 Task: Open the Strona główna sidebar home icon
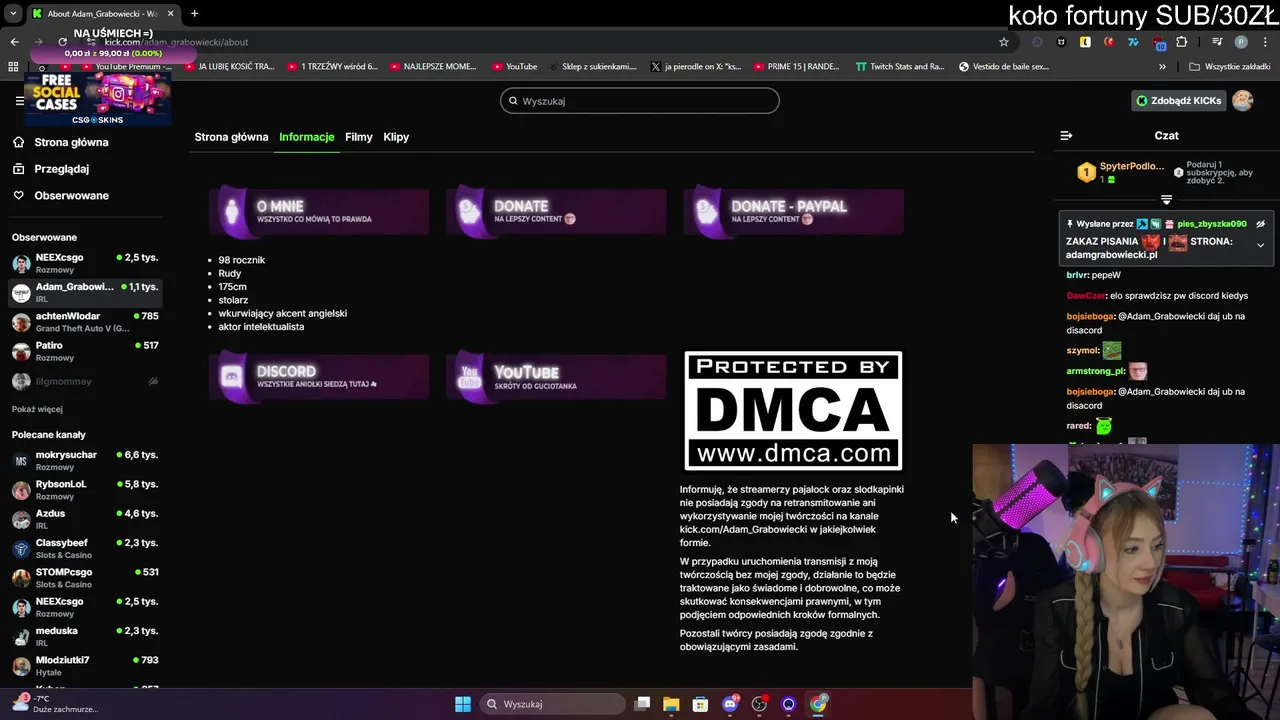pos(19,142)
